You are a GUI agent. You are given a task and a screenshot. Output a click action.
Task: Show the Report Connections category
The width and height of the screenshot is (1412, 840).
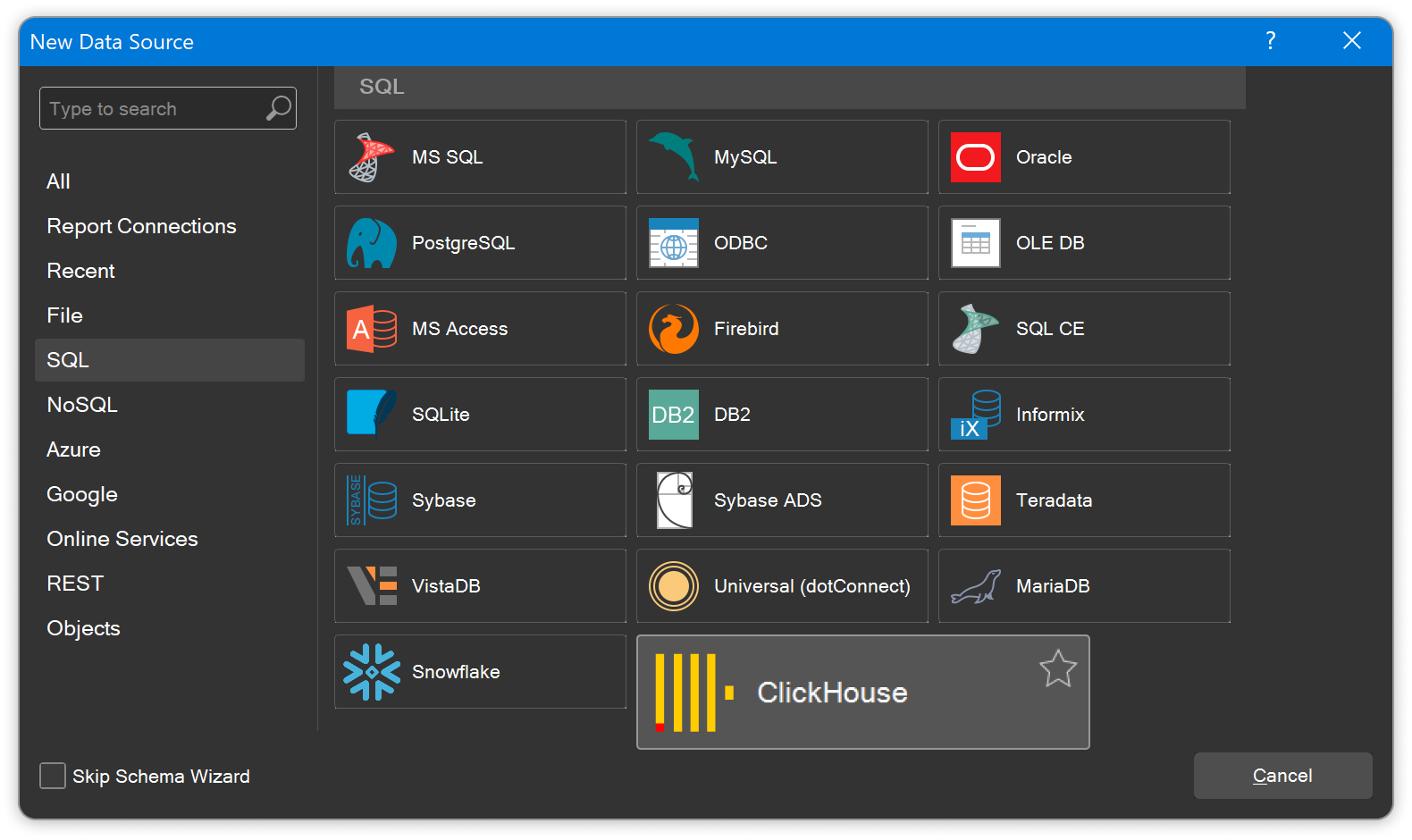point(141,226)
